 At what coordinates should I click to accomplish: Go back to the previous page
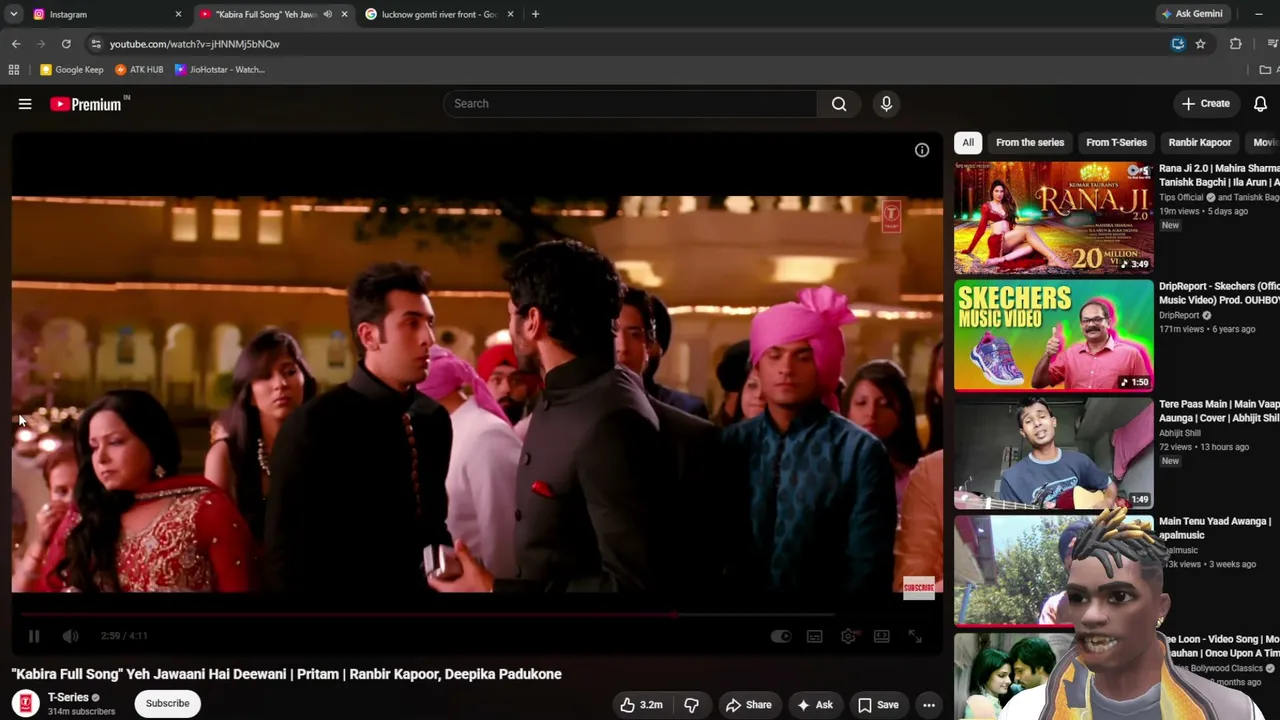[x=16, y=44]
